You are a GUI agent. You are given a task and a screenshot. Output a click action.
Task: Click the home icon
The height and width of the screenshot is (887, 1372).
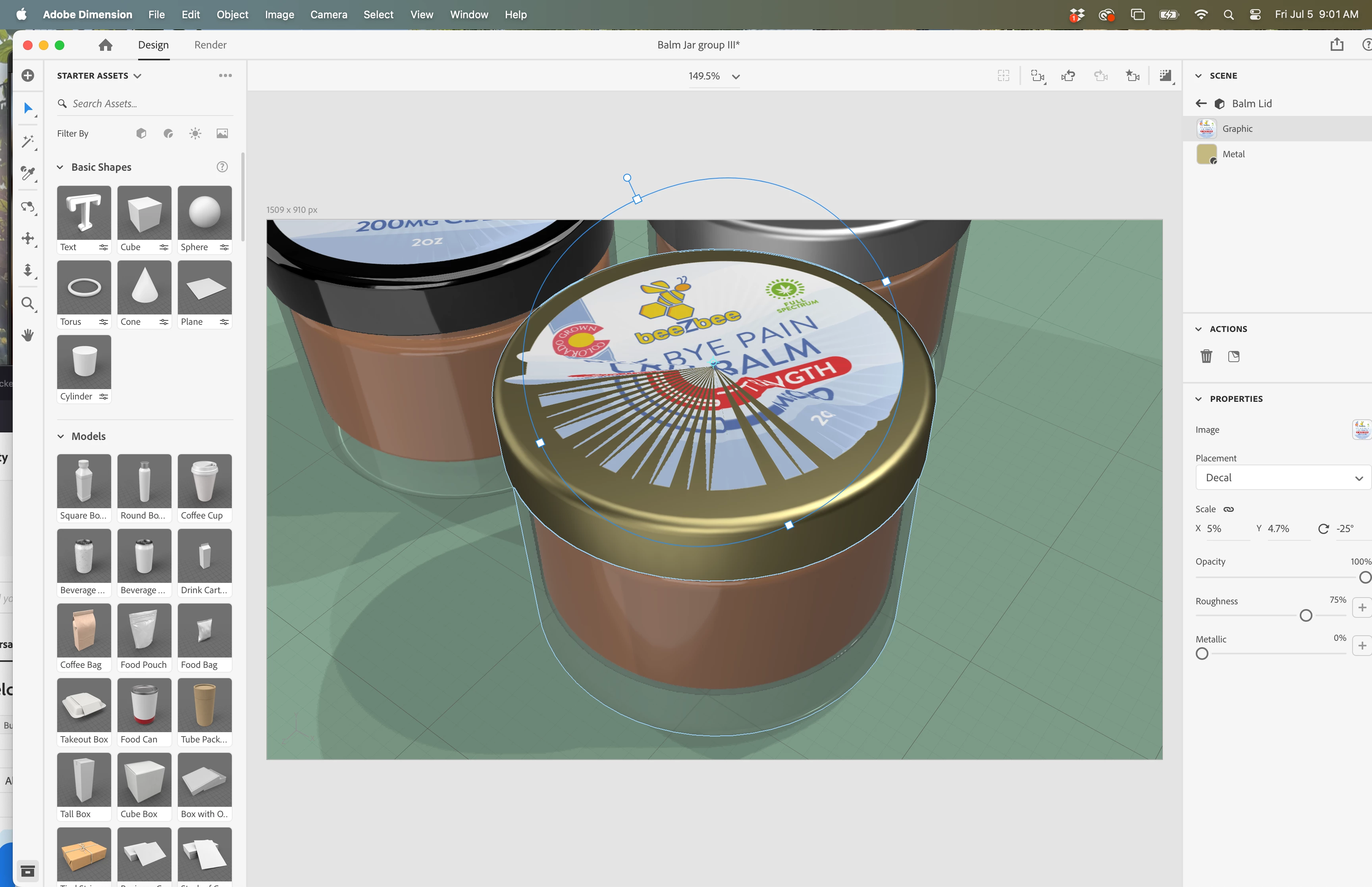[x=105, y=45]
